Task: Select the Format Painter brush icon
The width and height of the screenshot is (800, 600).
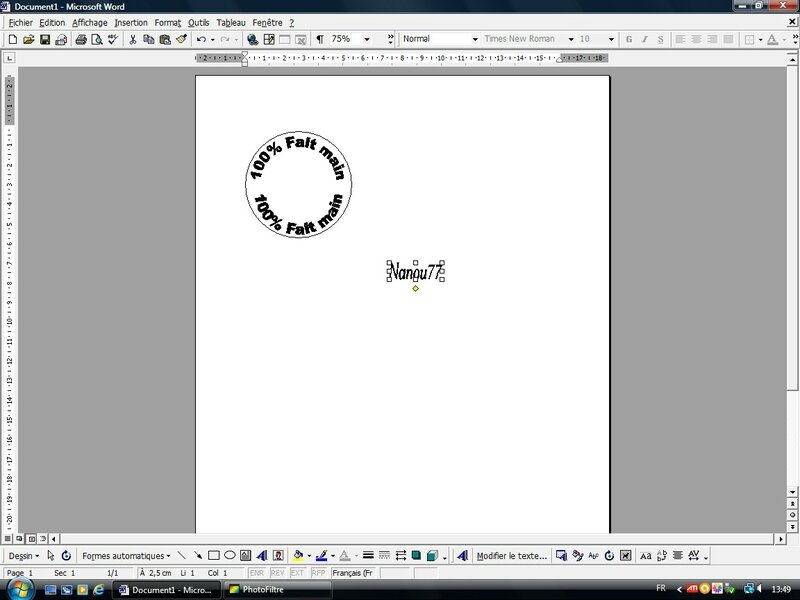Action: pyautogui.click(x=181, y=39)
